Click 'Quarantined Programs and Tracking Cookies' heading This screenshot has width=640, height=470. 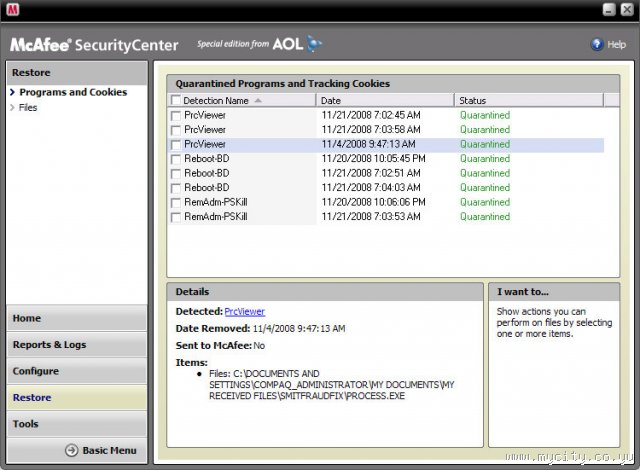[282, 84]
